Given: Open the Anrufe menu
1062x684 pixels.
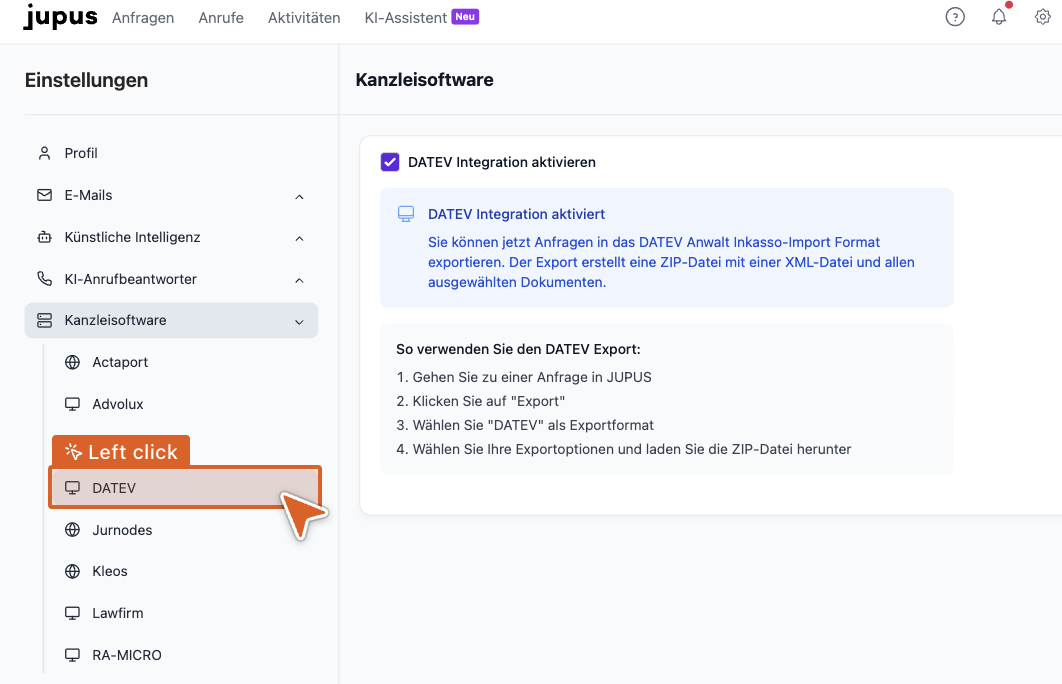Looking at the screenshot, I should tap(221, 18).
